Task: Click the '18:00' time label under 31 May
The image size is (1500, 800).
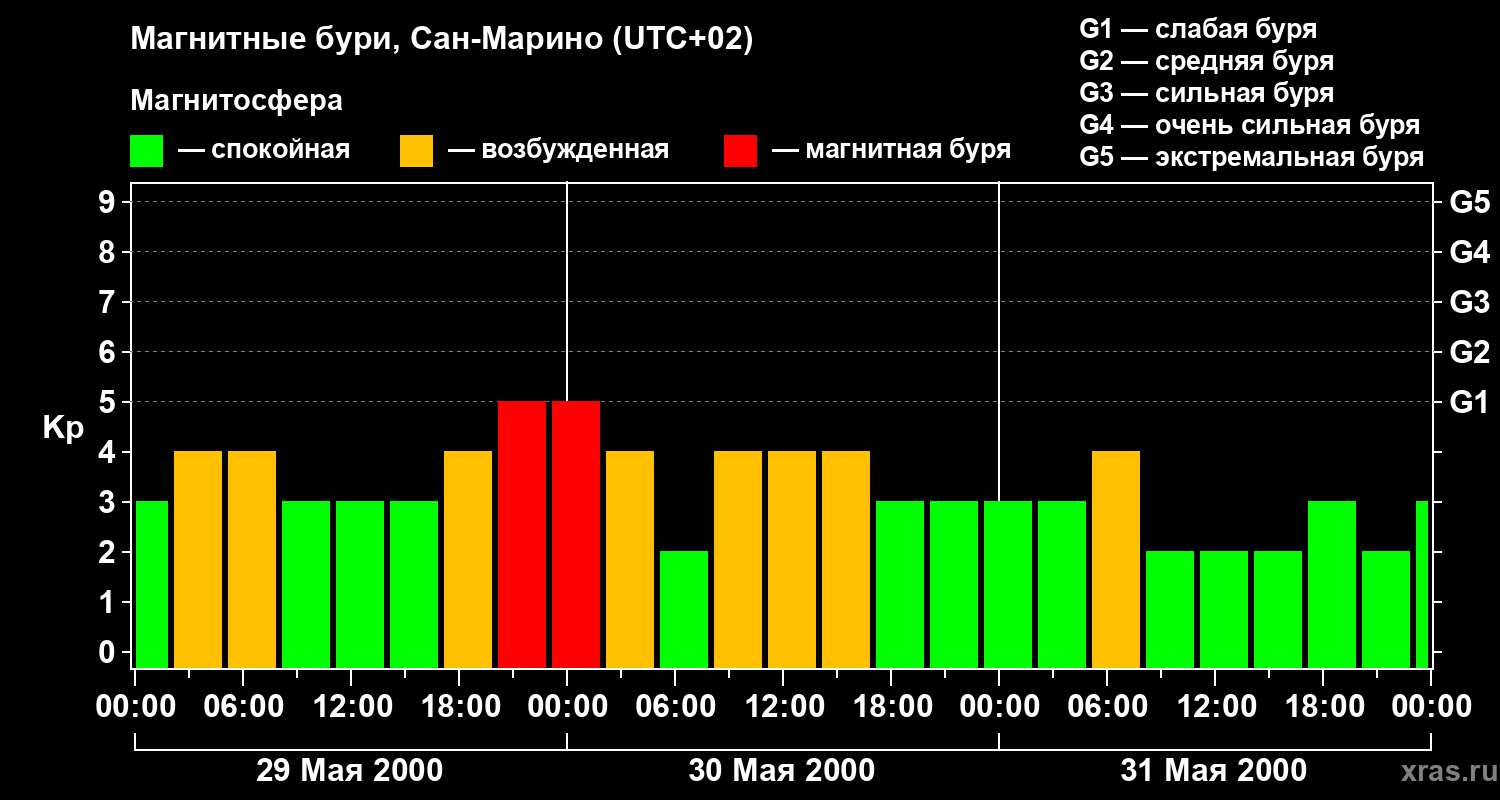Action: [1323, 706]
